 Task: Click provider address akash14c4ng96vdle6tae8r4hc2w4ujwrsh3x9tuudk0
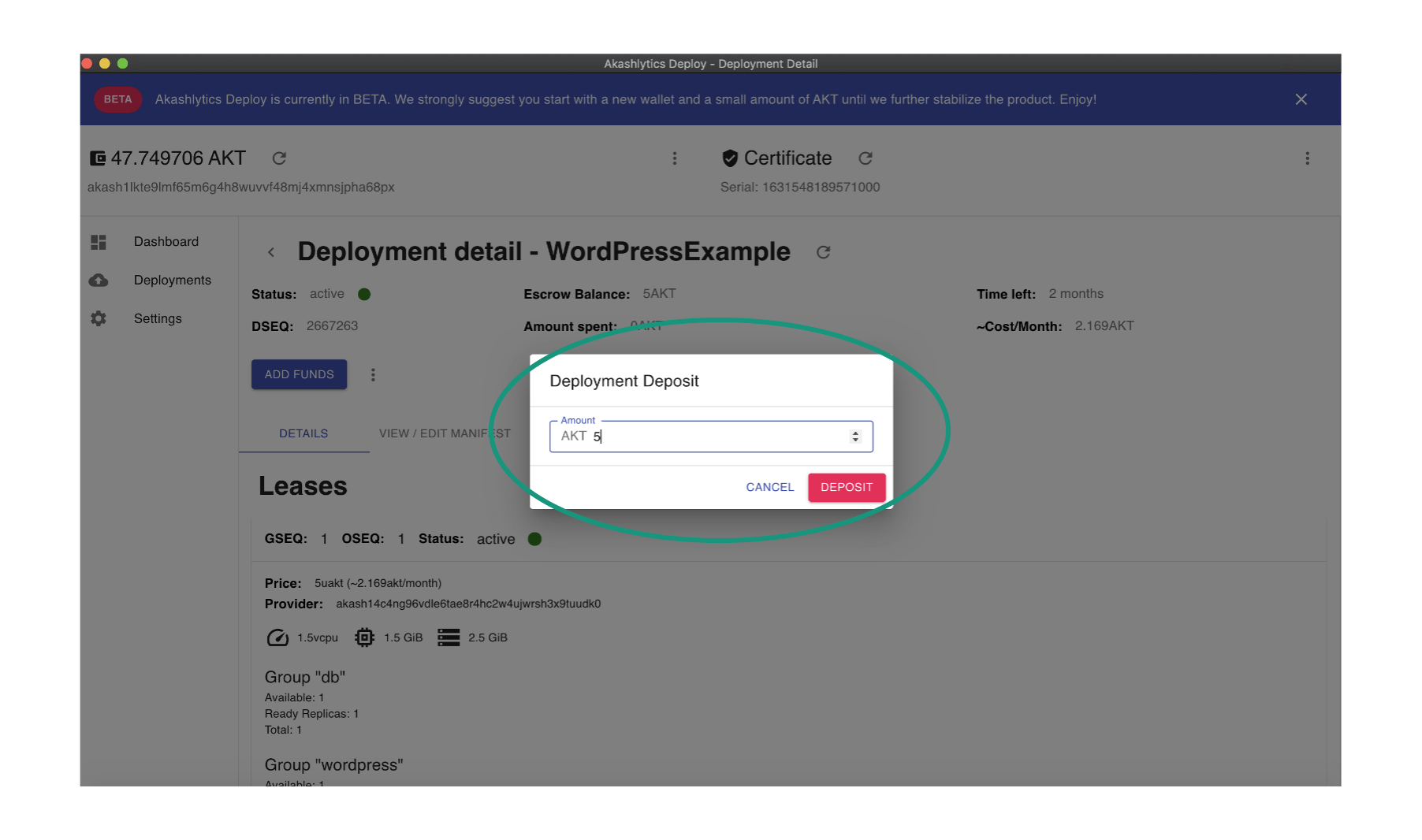coord(468,604)
